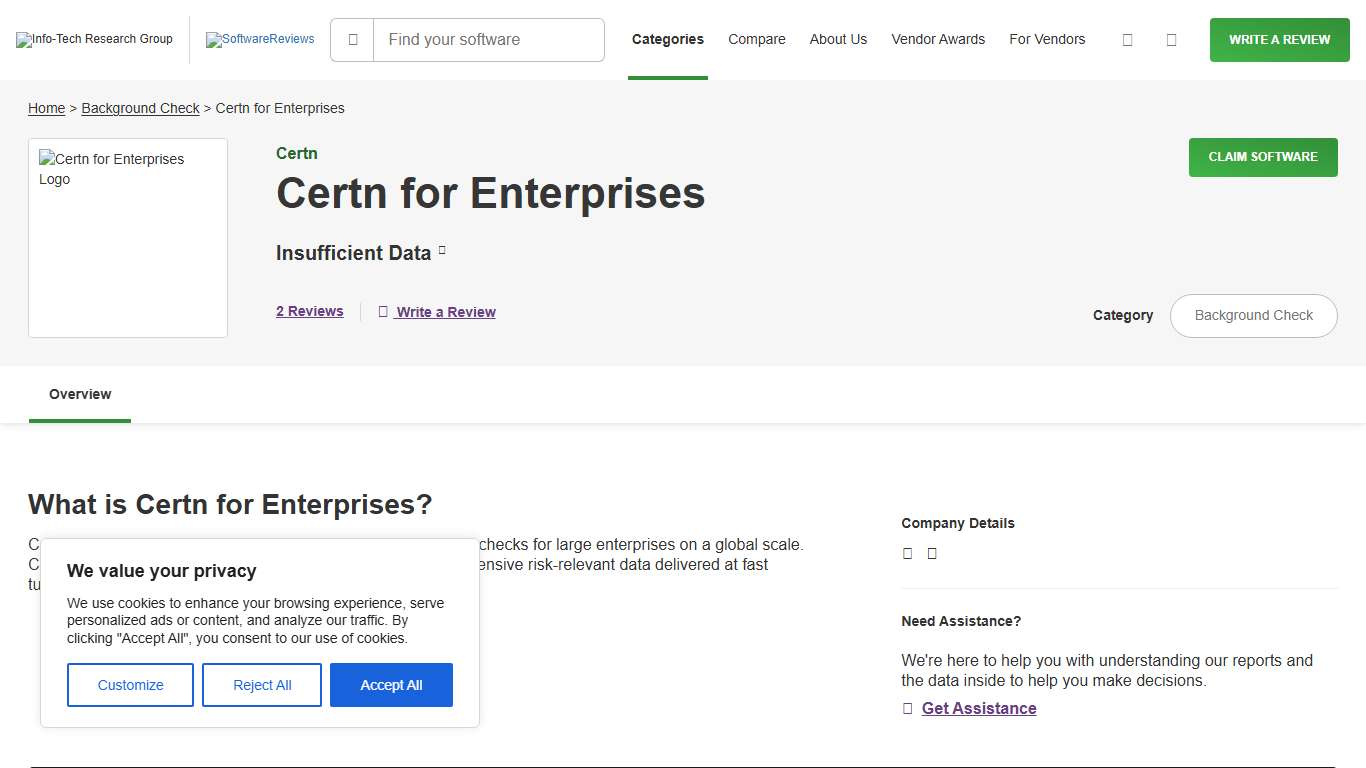The image size is (1366, 768).
Task: Click the icon next to Get Assistance
Action: click(x=906, y=708)
